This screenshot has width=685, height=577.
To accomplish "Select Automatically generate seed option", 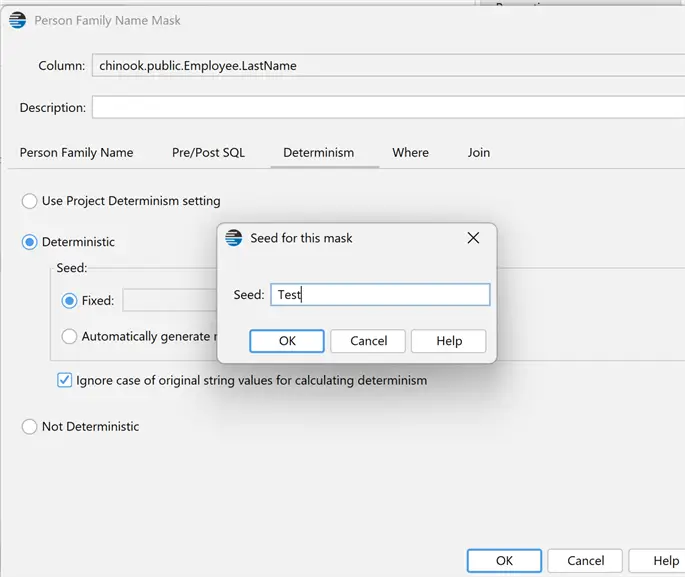I will pyautogui.click(x=69, y=336).
